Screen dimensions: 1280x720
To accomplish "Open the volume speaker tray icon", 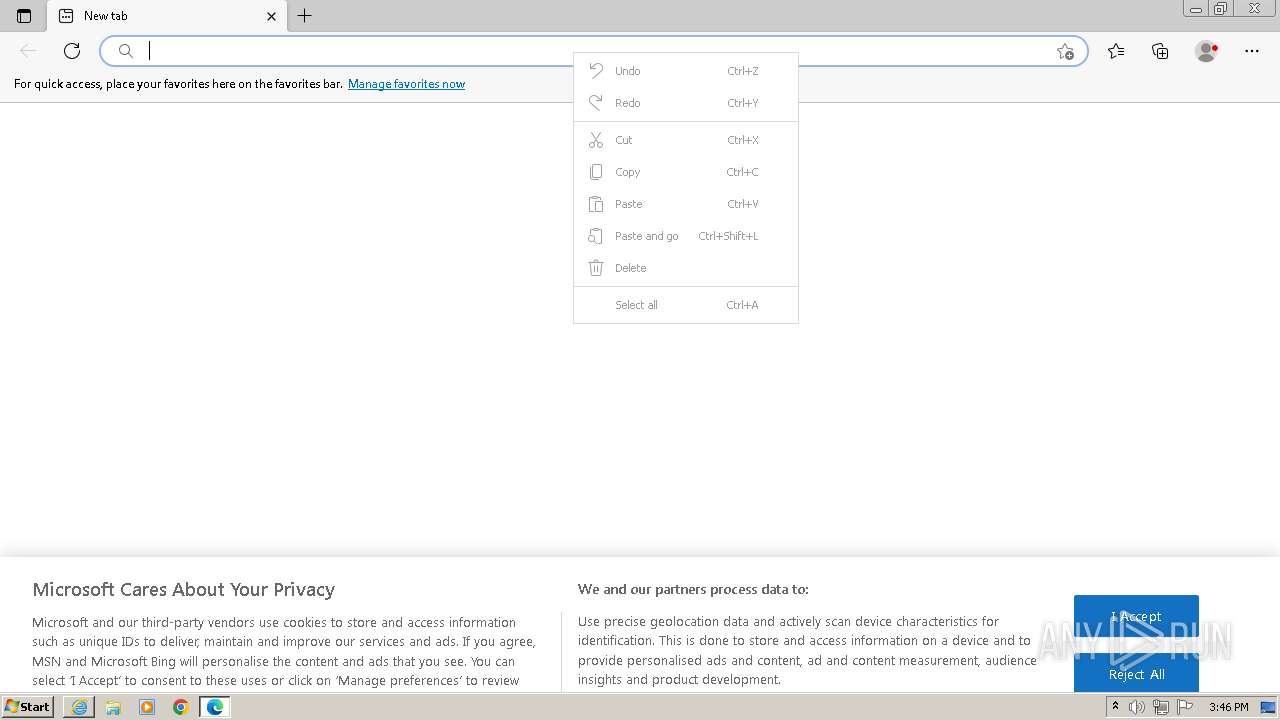I will point(1137,707).
